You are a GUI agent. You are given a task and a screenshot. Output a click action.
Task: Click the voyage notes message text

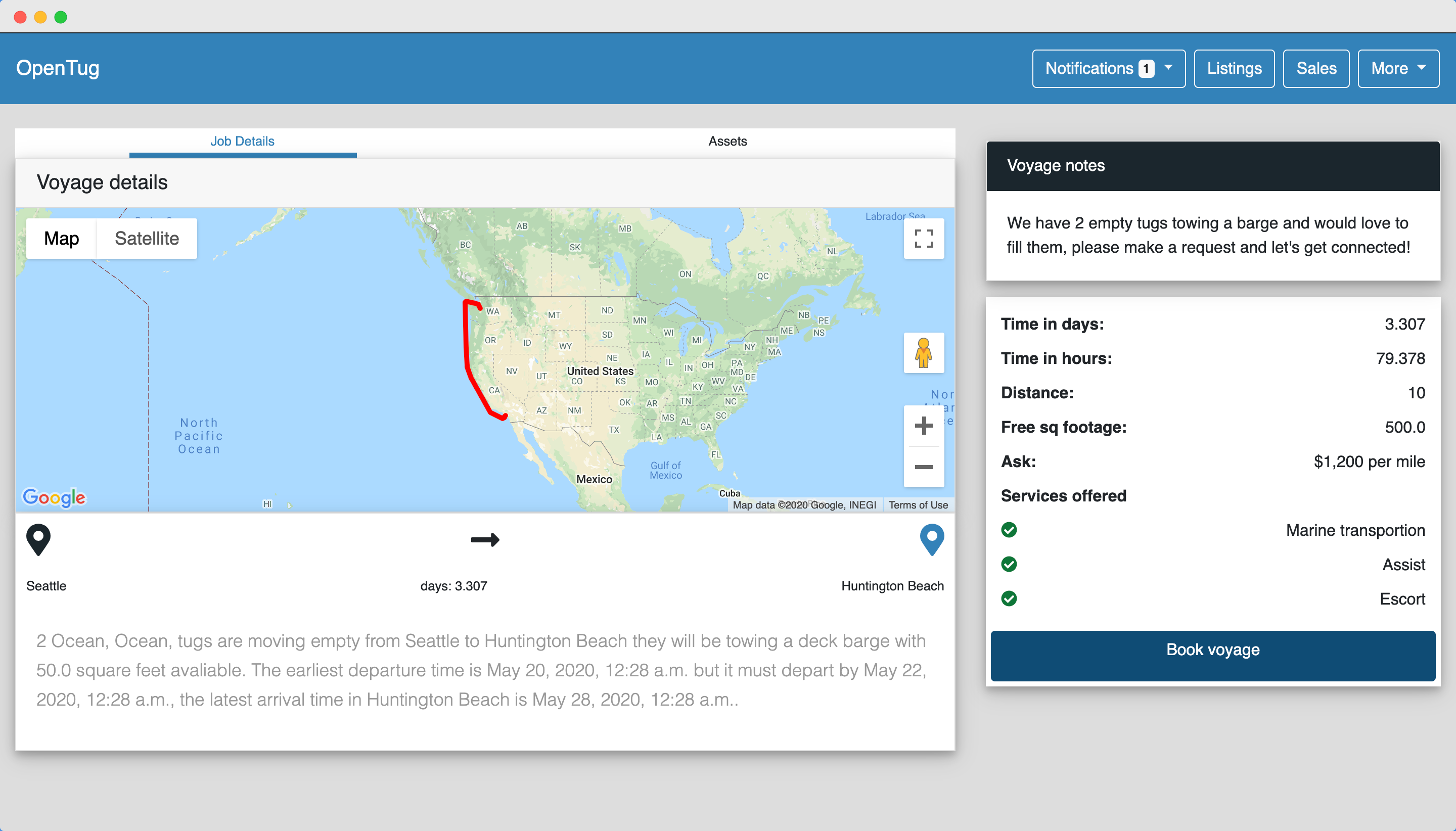point(1208,235)
